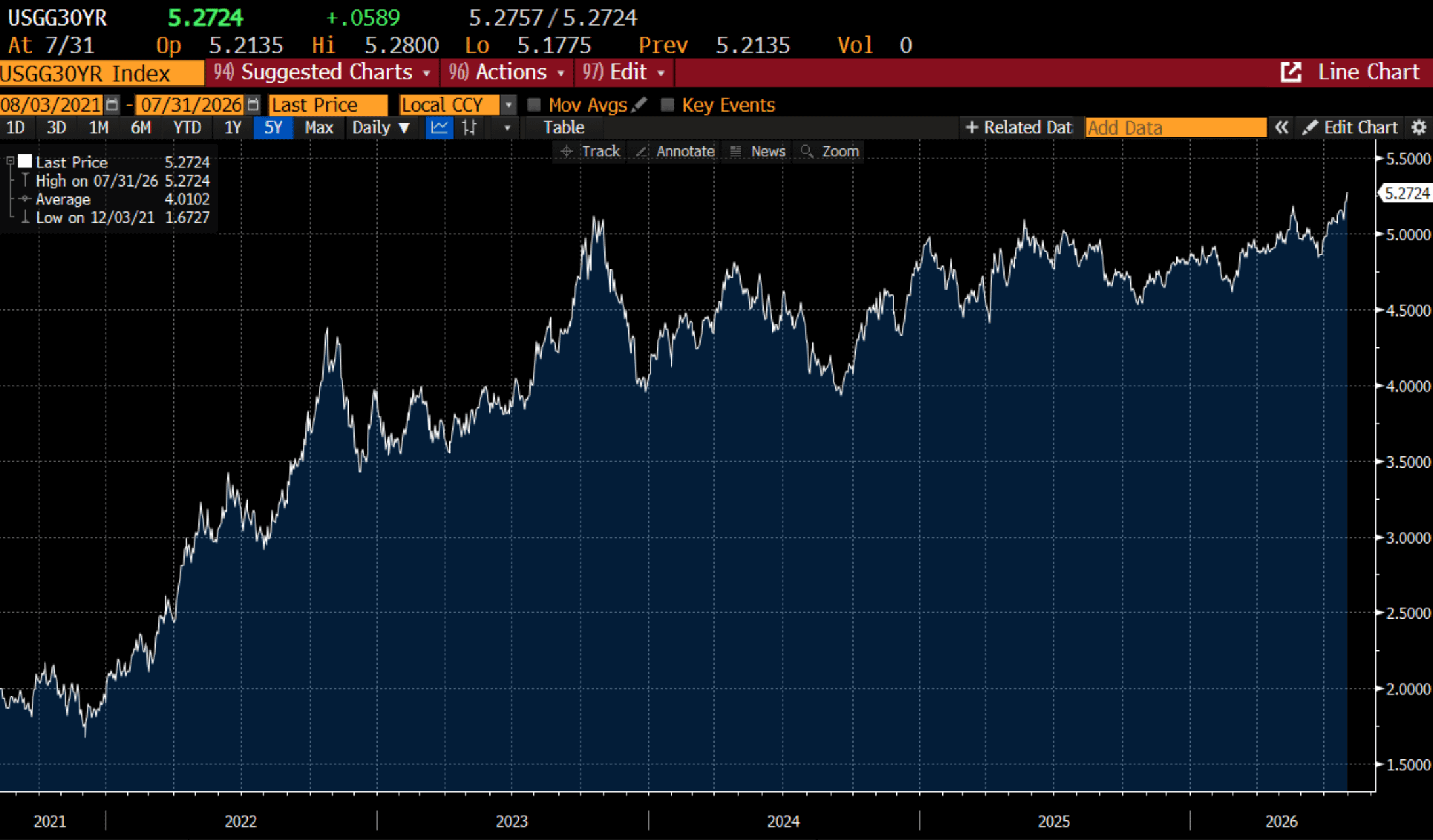Pop out the Line Chart into a new window
Image resolution: width=1433 pixels, height=840 pixels.
(x=1290, y=72)
